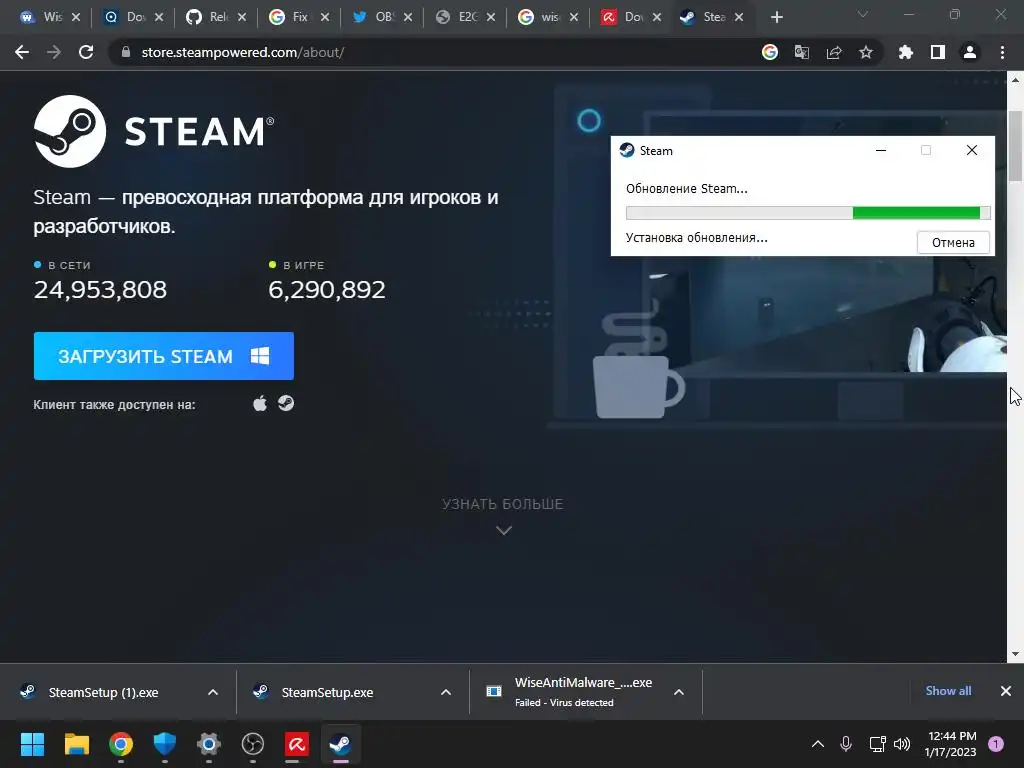The image size is (1024, 768).
Task: Toggle the browser side panel icon
Action: [x=938, y=52]
